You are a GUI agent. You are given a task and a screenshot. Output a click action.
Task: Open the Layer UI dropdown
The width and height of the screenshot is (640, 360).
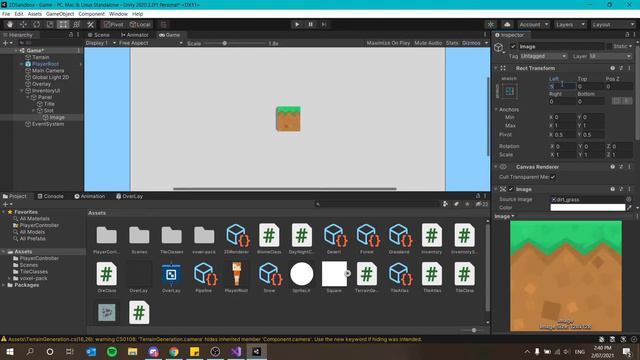[x=610, y=56]
